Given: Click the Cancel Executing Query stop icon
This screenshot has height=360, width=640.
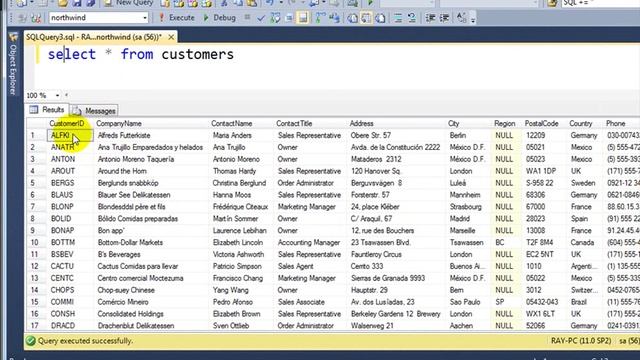Looking at the screenshot, I should (x=247, y=18).
